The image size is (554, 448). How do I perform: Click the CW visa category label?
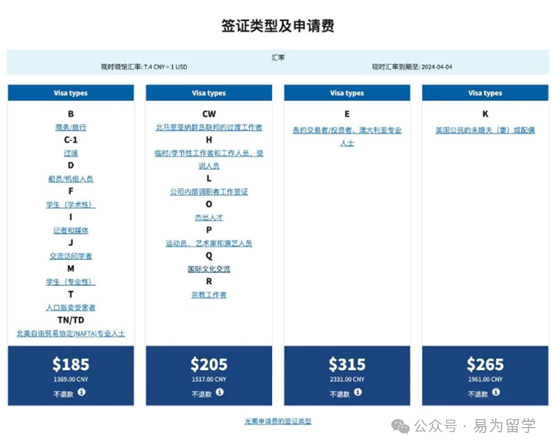(209, 114)
